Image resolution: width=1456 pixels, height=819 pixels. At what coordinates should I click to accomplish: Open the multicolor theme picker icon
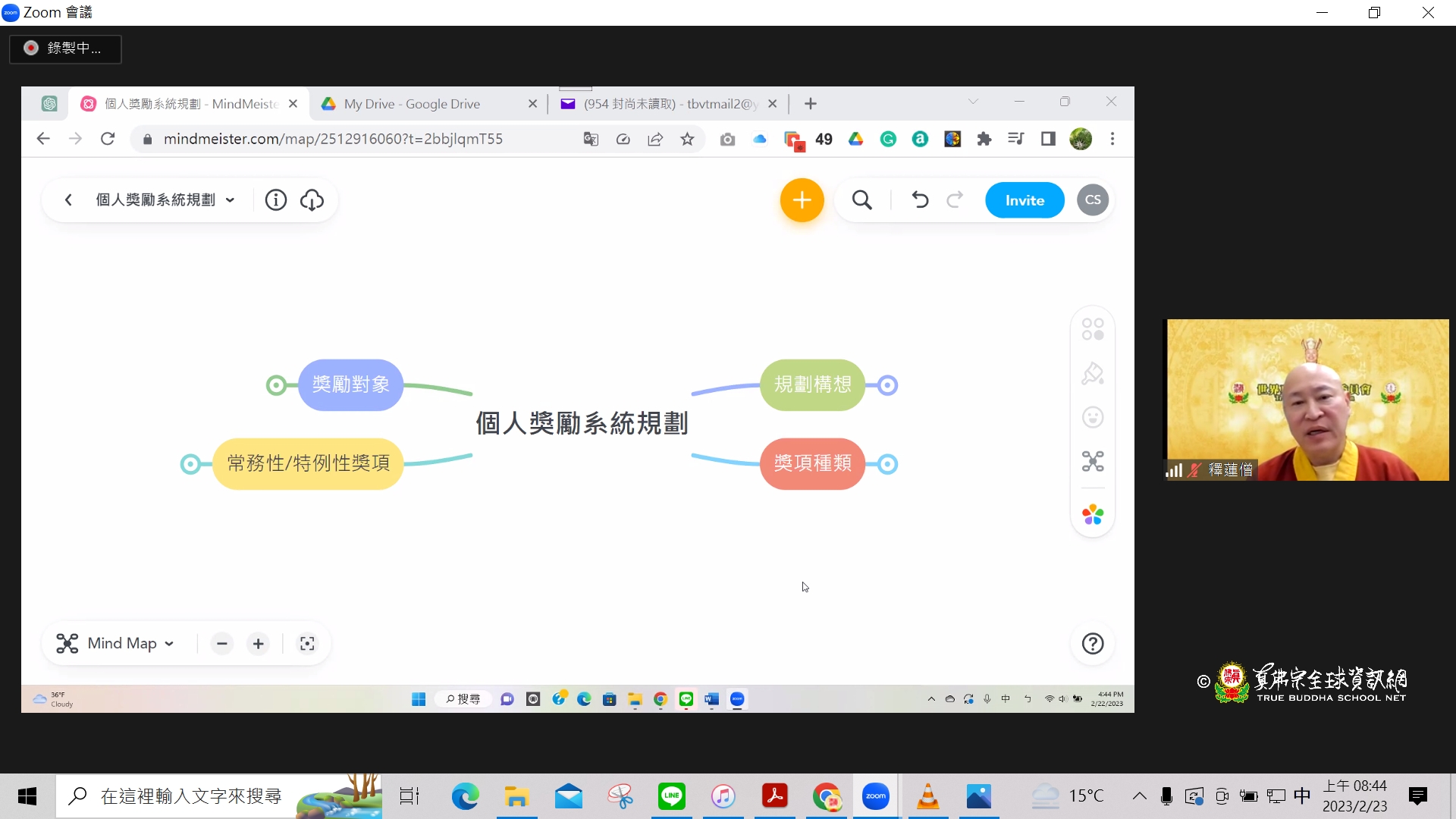click(1092, 515)
